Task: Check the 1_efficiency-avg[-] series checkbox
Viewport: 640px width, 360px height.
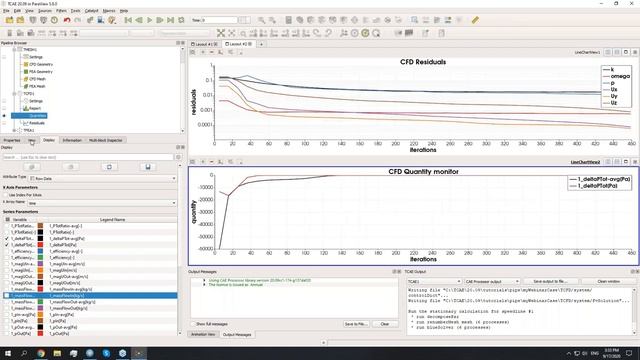Action: point(7,251)
